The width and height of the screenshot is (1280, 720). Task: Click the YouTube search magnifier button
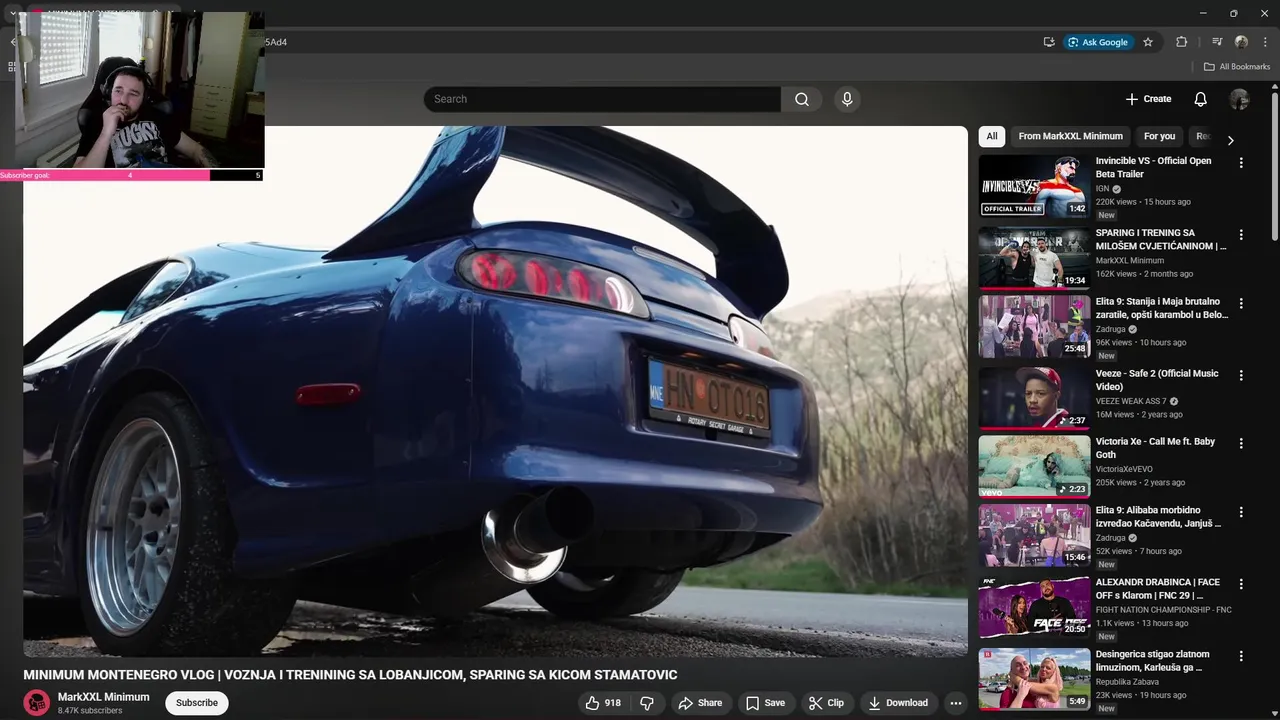click(802, 99)
